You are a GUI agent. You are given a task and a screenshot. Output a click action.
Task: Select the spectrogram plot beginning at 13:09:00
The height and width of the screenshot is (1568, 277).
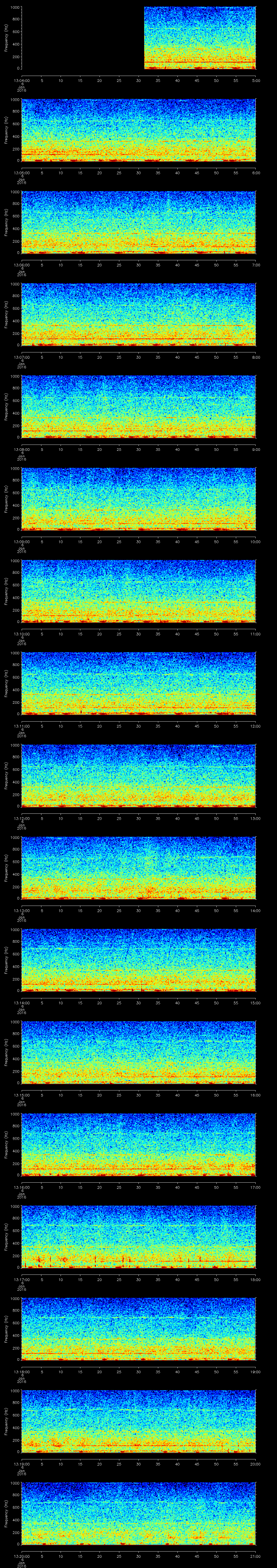click(x=139, y=499)
